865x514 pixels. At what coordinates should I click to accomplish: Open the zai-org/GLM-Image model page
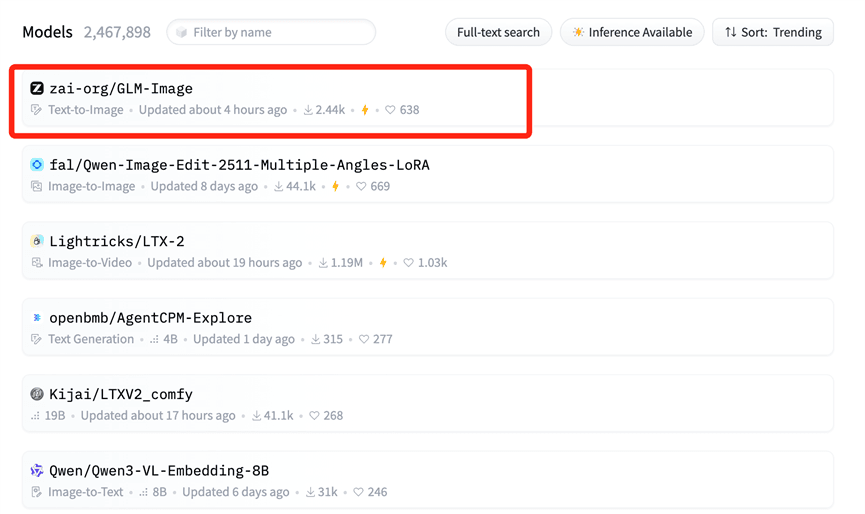click(120, 89)
